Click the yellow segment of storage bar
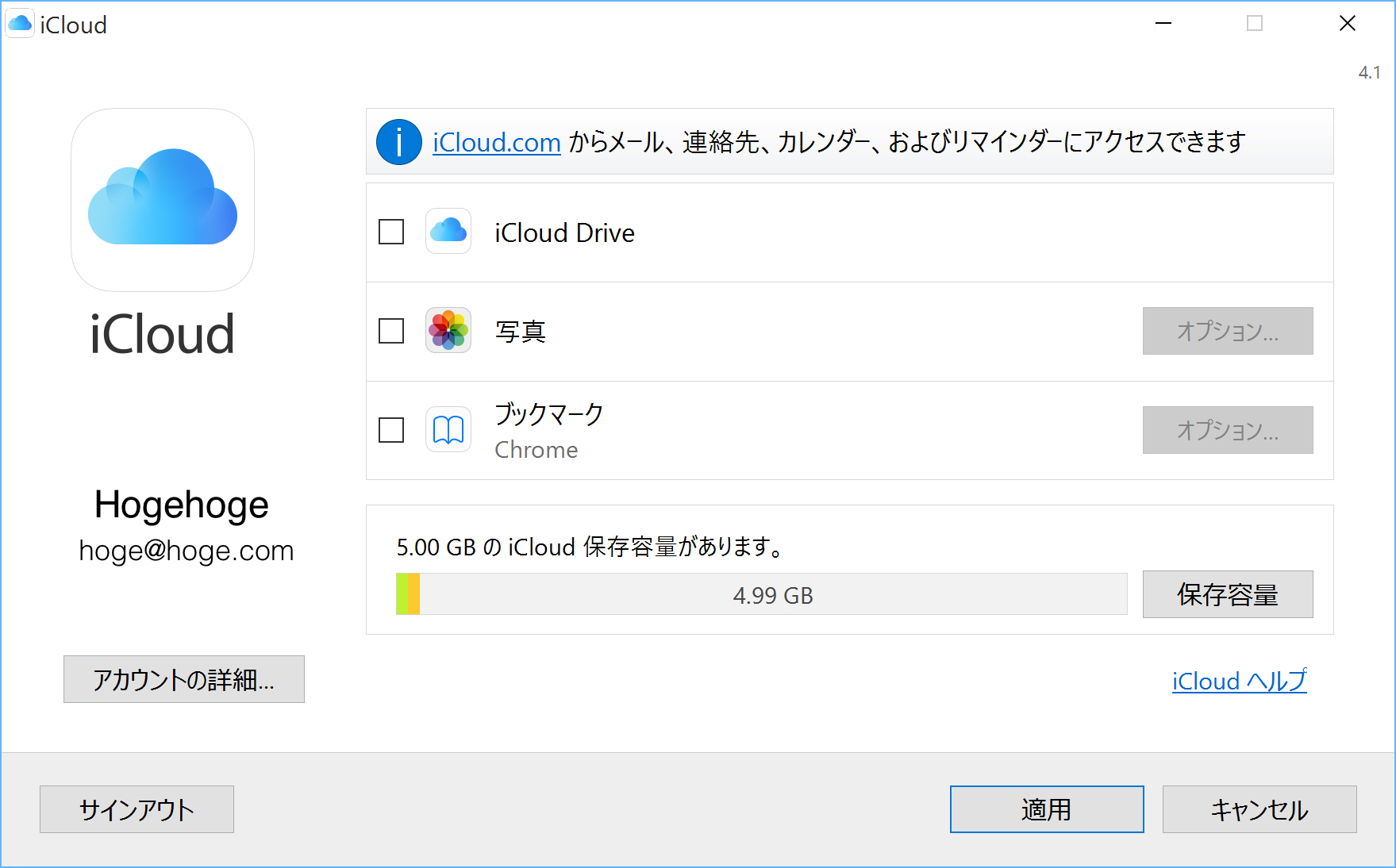Viewport: 1396px width, 868px height. (x=413, y=594)
